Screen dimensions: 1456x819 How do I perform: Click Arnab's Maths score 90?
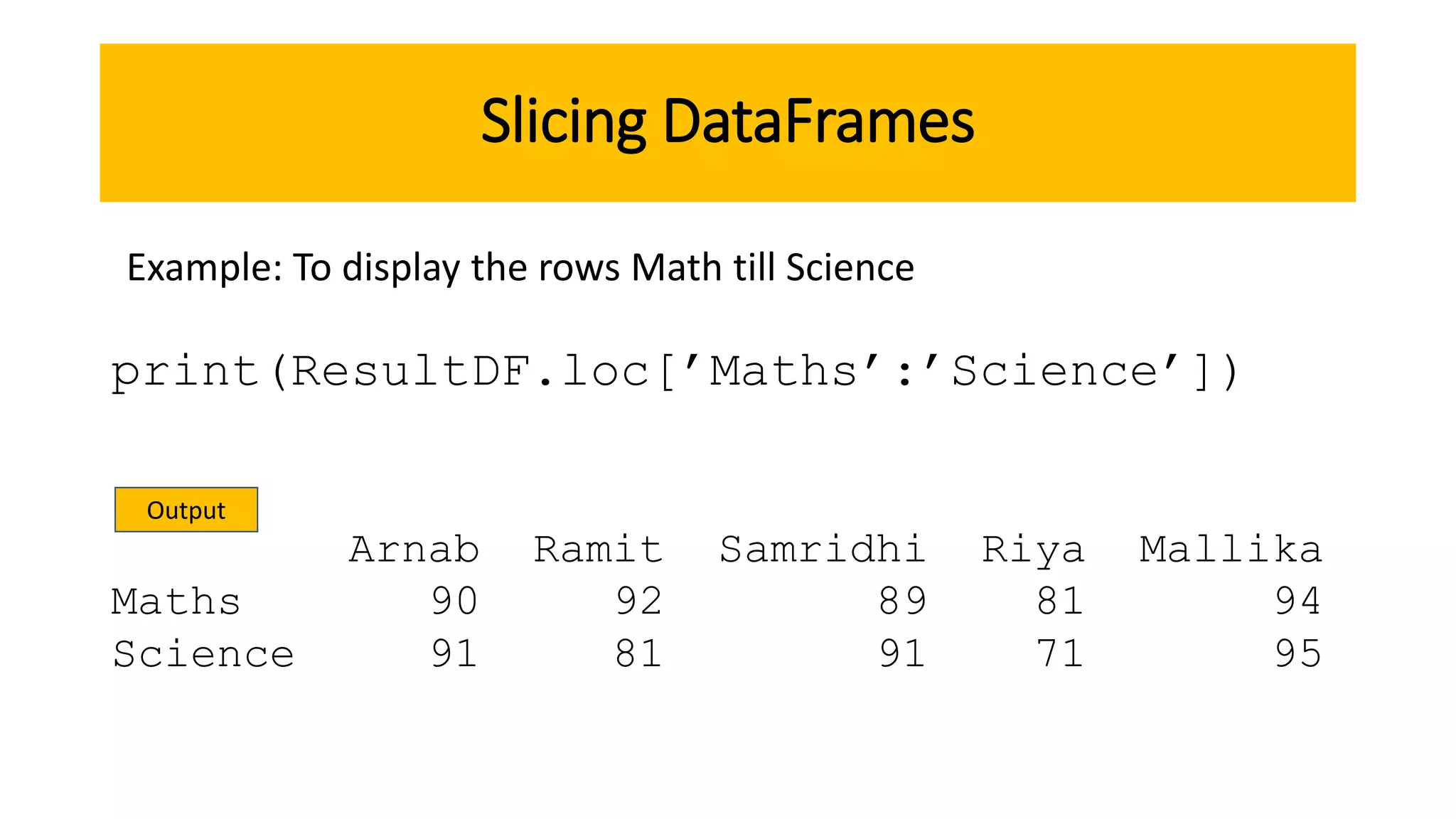tap(454, 601)
